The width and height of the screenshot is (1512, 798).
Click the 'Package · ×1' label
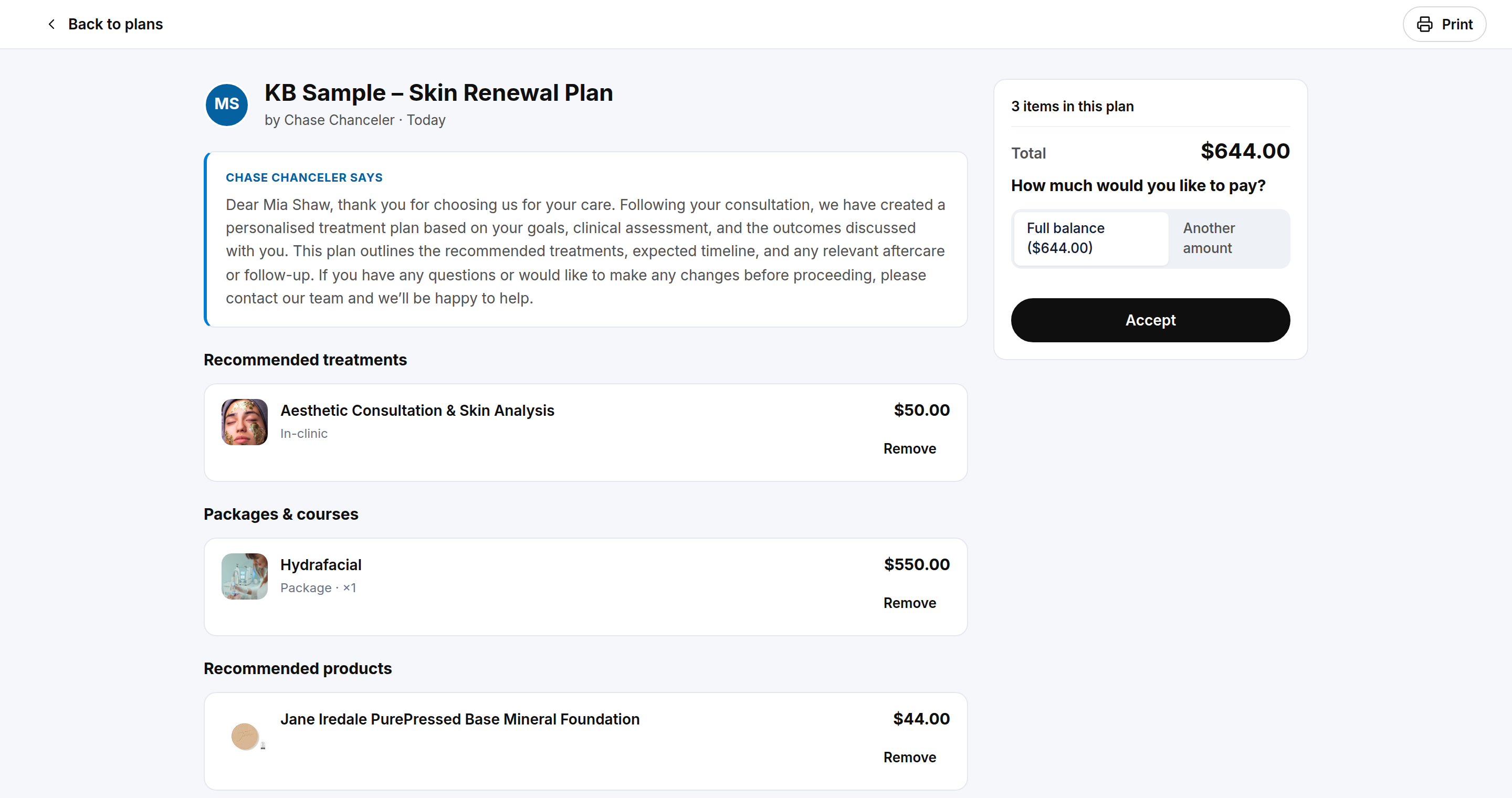point(318,588)
